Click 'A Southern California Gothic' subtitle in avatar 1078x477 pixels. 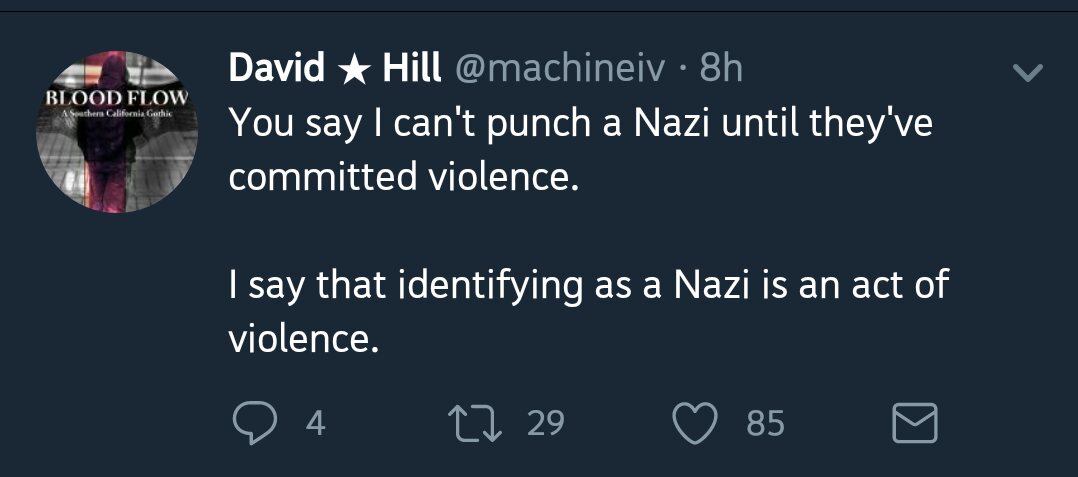point(117,114)
